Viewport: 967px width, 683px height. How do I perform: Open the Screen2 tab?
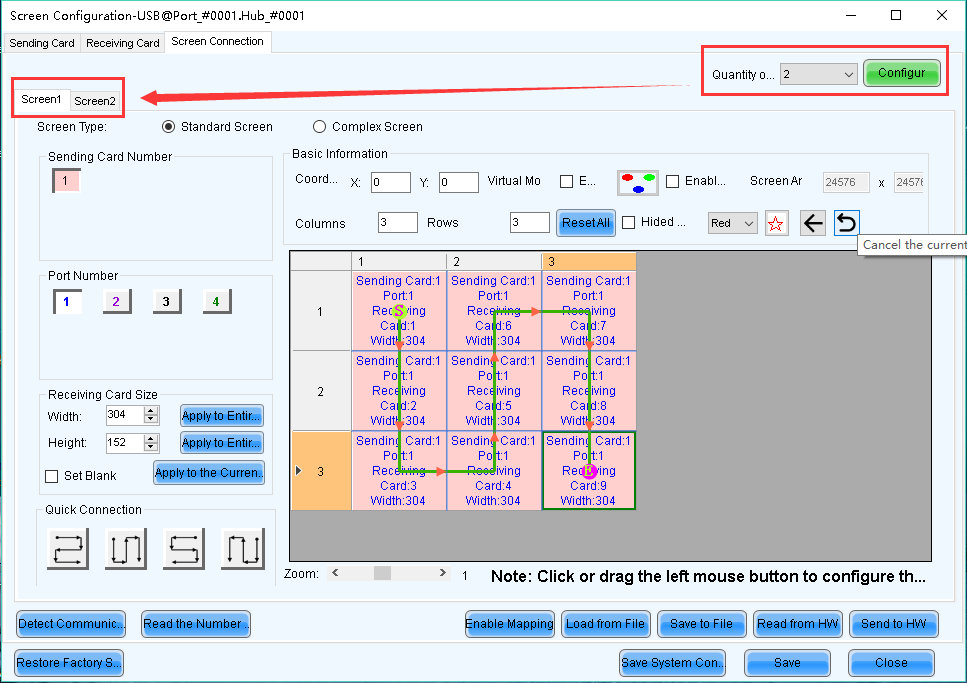tap(95, 101)
